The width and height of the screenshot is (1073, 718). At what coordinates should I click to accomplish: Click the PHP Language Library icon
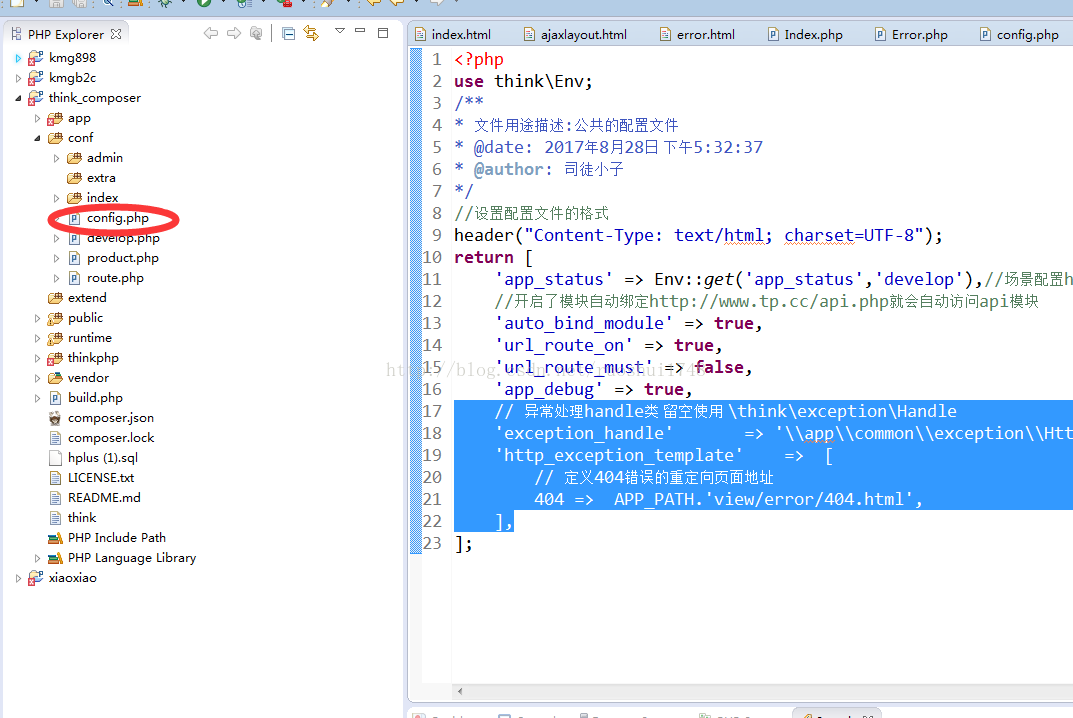pos(55,559)
